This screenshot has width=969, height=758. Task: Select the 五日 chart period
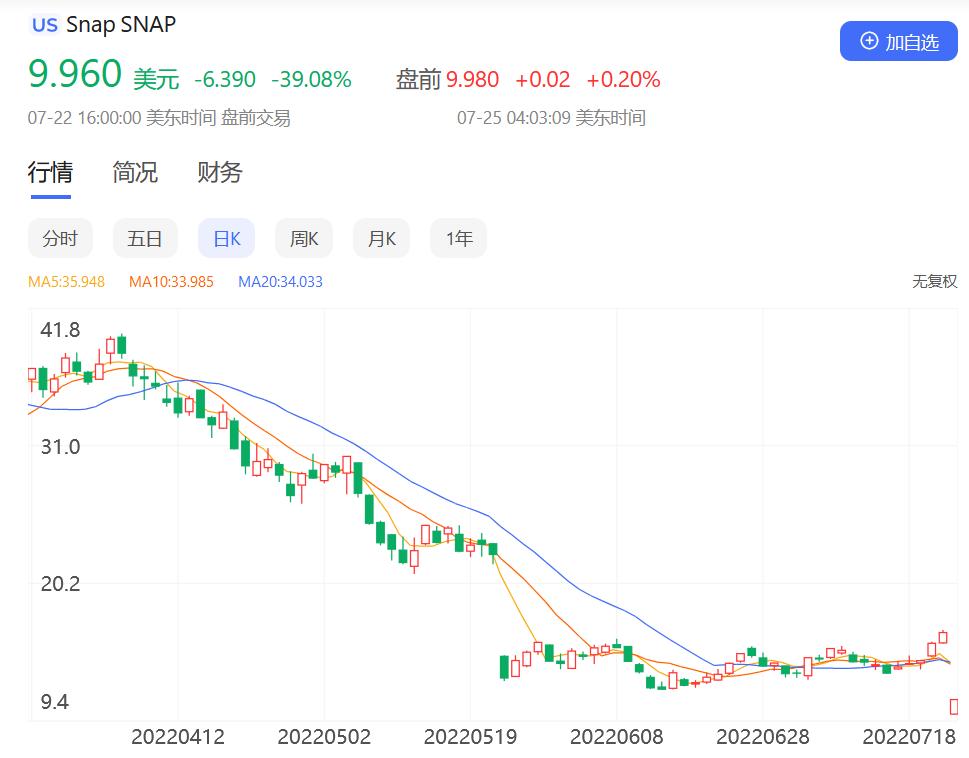click(145, 238)
